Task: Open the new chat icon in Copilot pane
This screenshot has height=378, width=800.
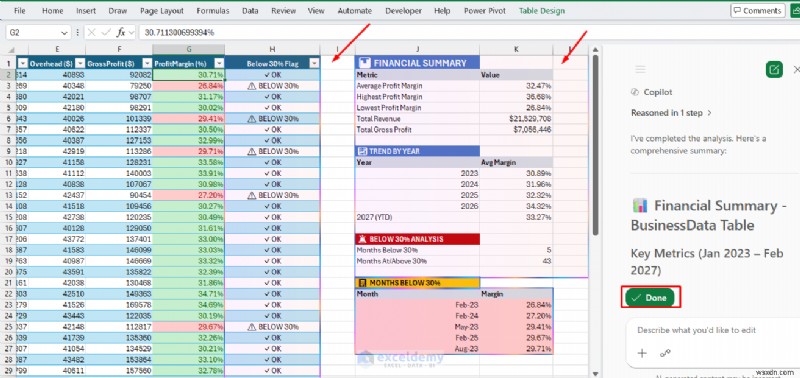Action: click(x=774, y=69)
